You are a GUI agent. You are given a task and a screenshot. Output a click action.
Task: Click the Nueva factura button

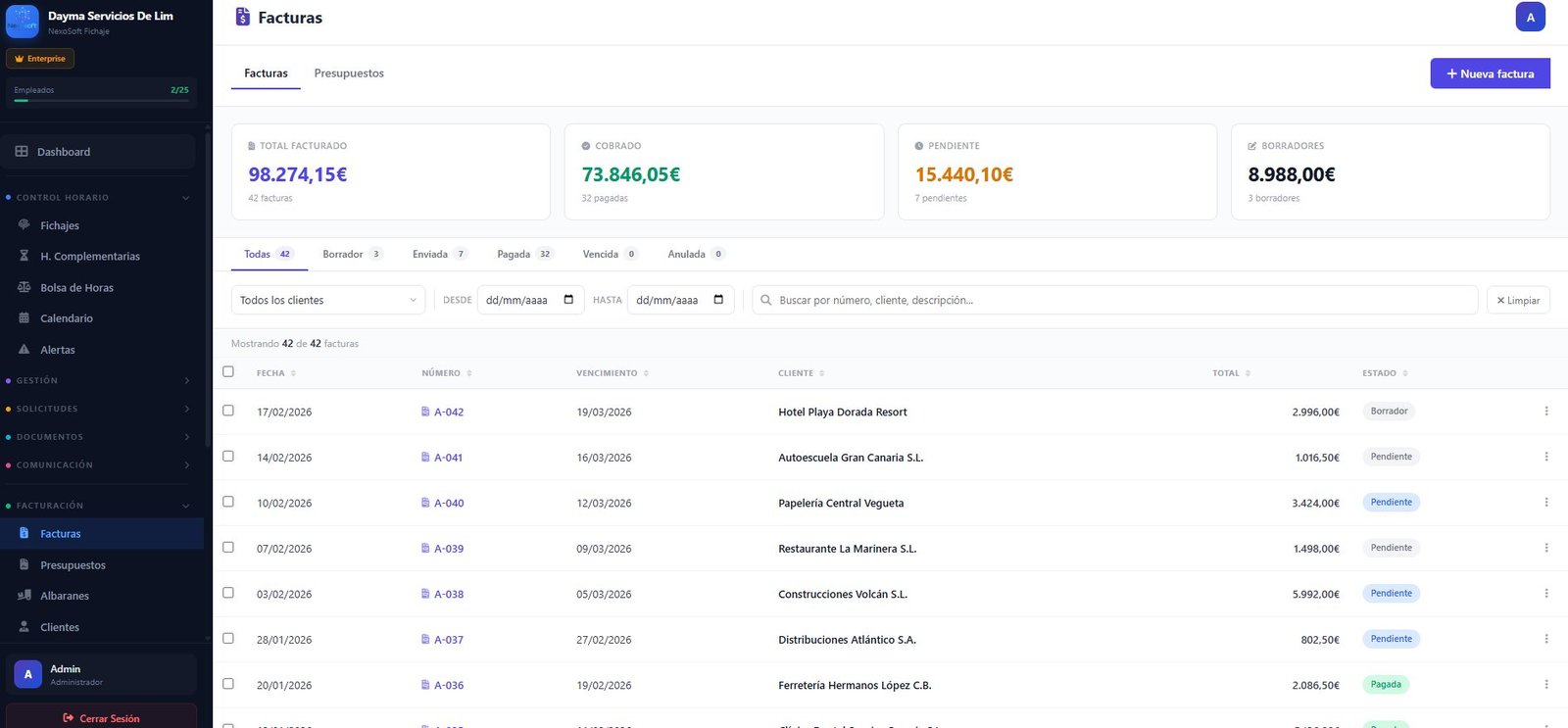click(x=1490, y=73)
